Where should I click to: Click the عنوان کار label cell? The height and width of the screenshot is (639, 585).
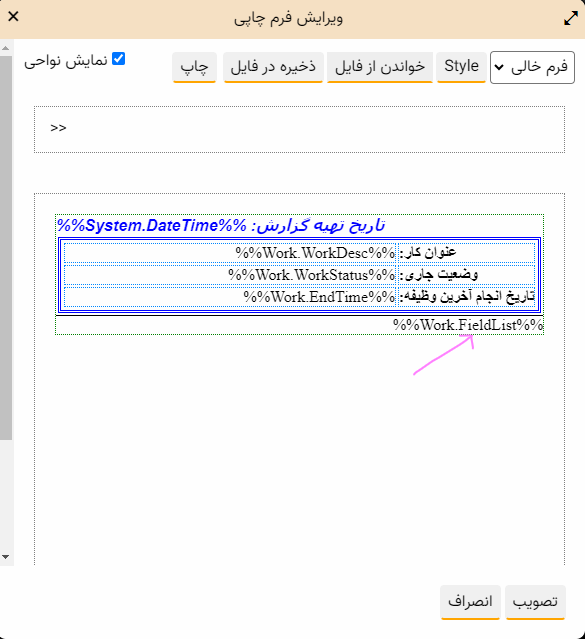(466, 253)
